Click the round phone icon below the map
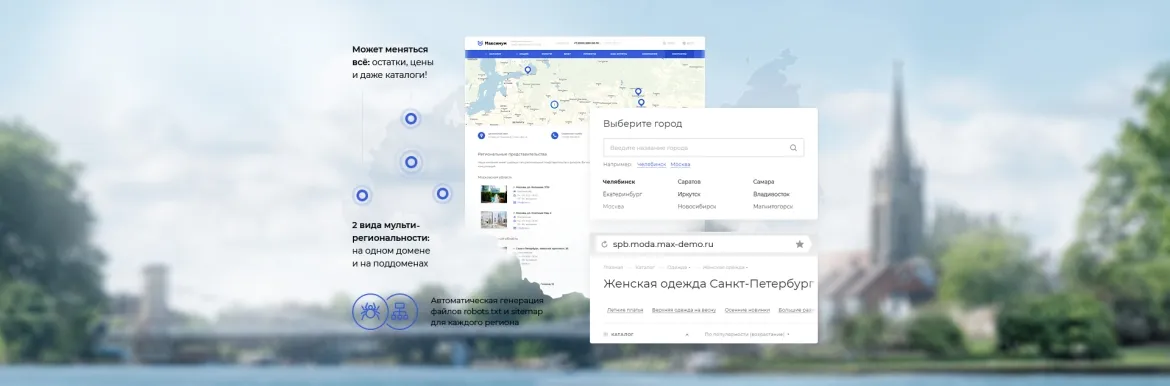This screenshot has width=1170, height=386. tap(554, 135)
